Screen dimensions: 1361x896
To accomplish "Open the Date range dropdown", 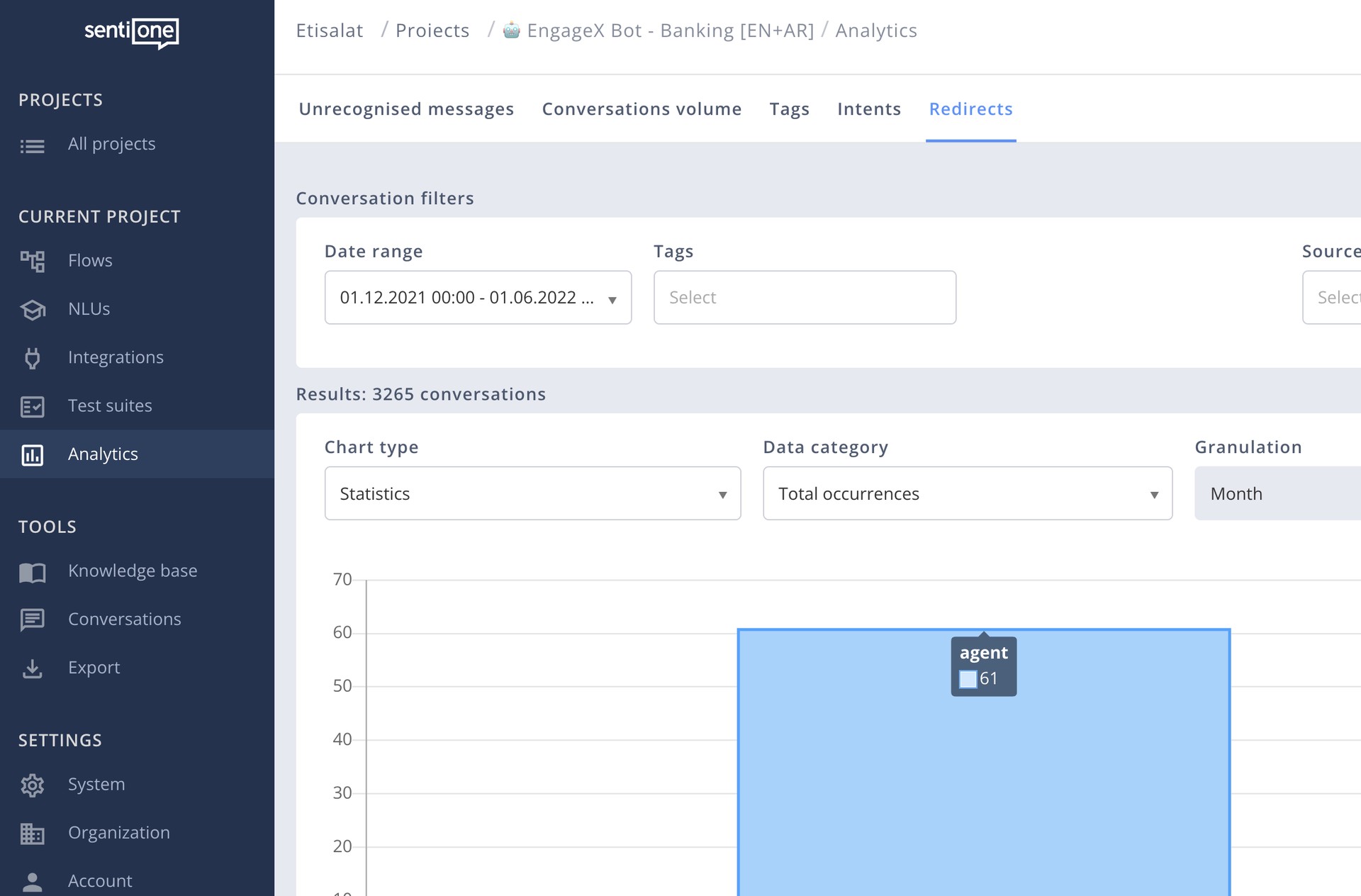I will tap(478, 298).
